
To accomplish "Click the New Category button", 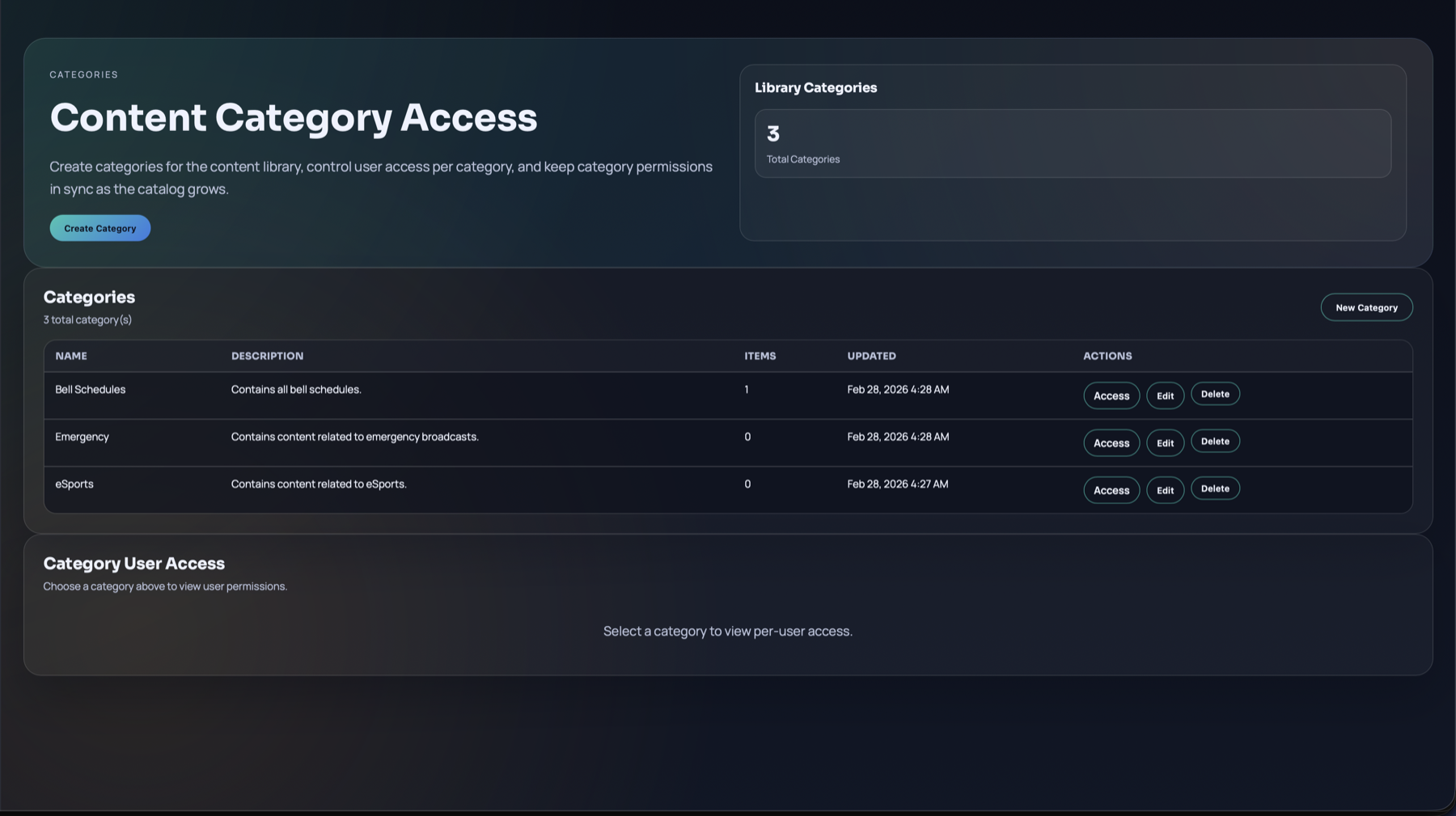I will 1366,307.
